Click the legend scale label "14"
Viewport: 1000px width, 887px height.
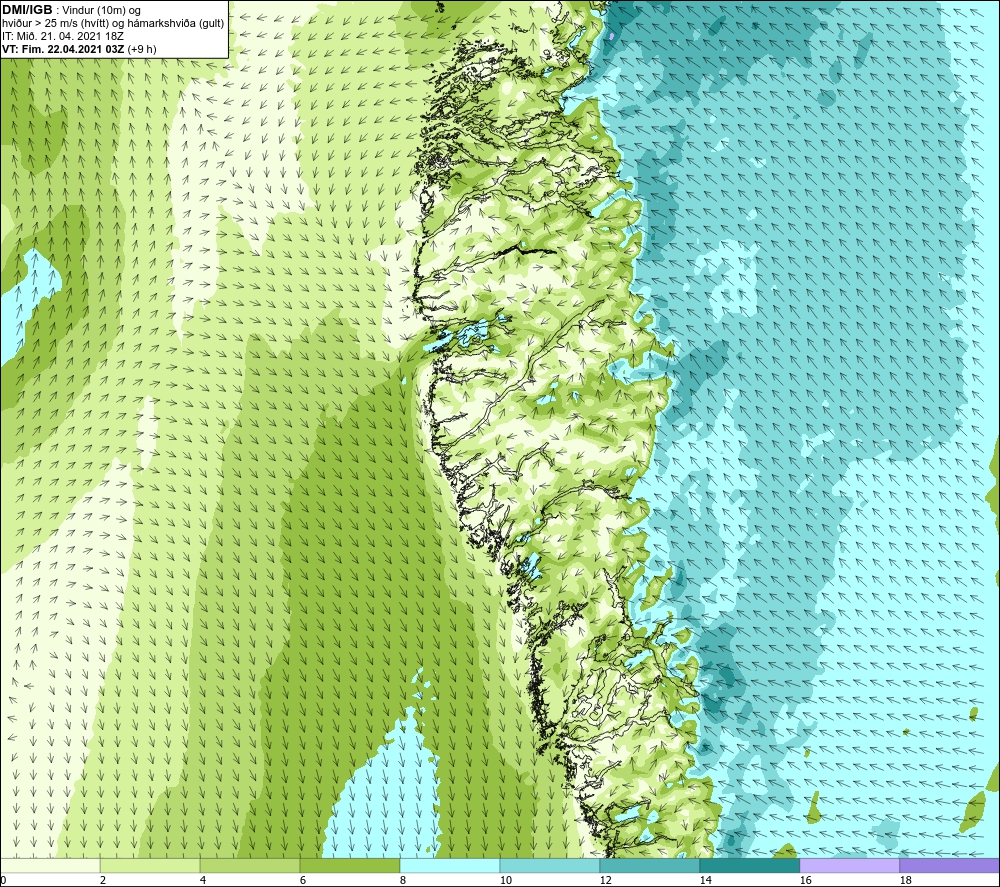pyautogui.click(x=705, y=881)
